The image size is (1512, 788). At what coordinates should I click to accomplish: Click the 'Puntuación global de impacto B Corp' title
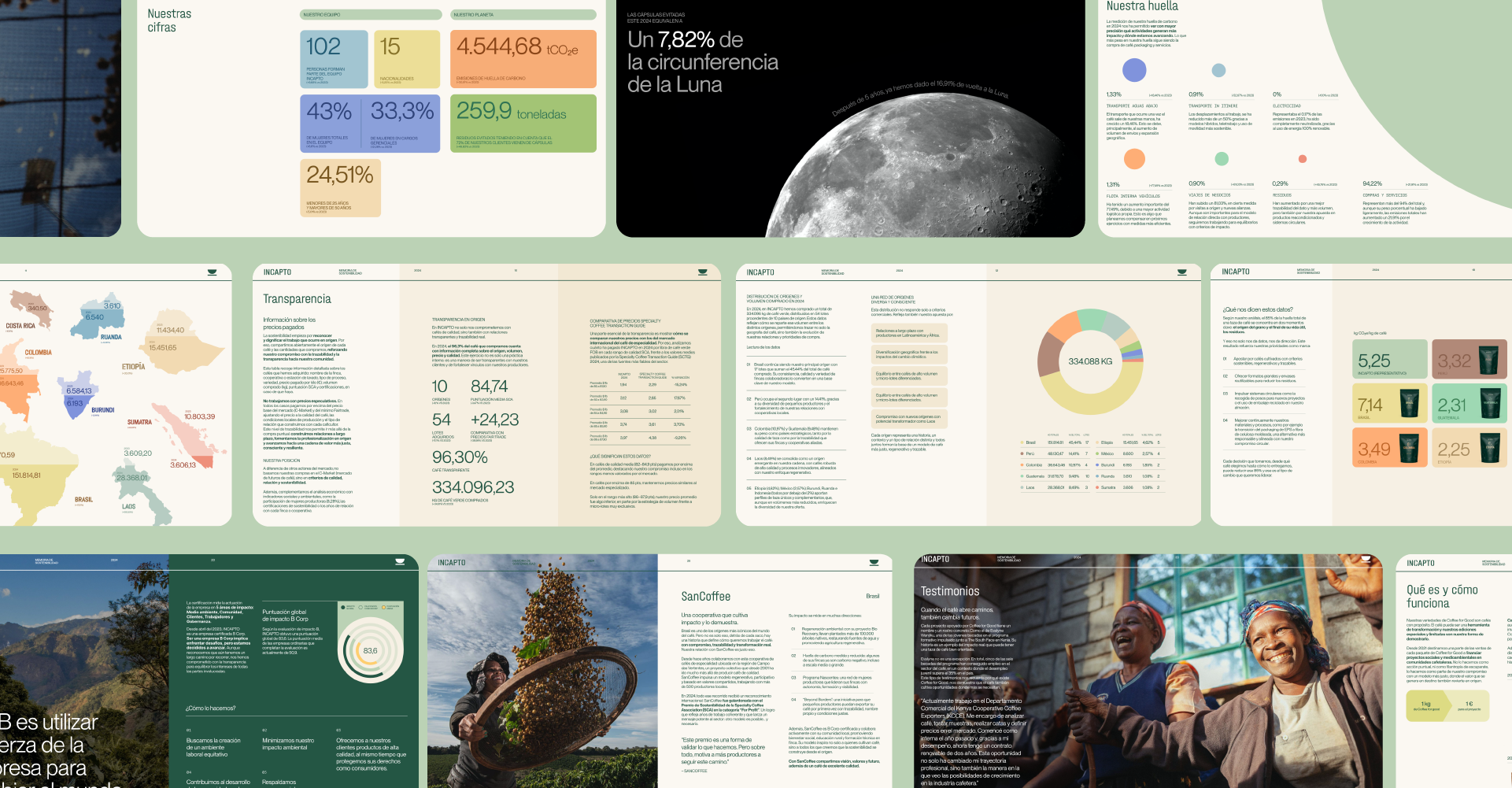coord(284,616)
